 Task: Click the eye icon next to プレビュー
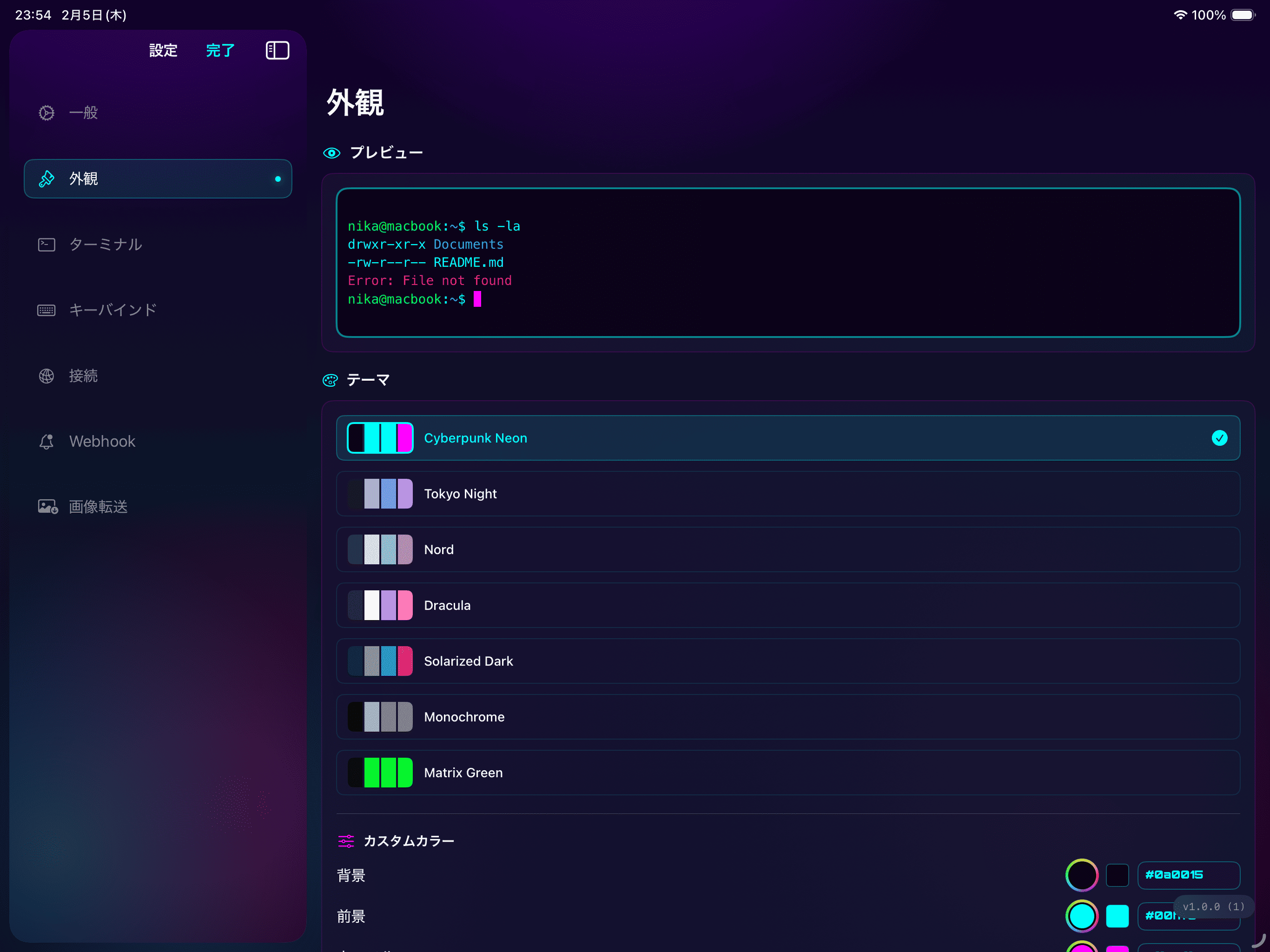[x=332, y=152]
